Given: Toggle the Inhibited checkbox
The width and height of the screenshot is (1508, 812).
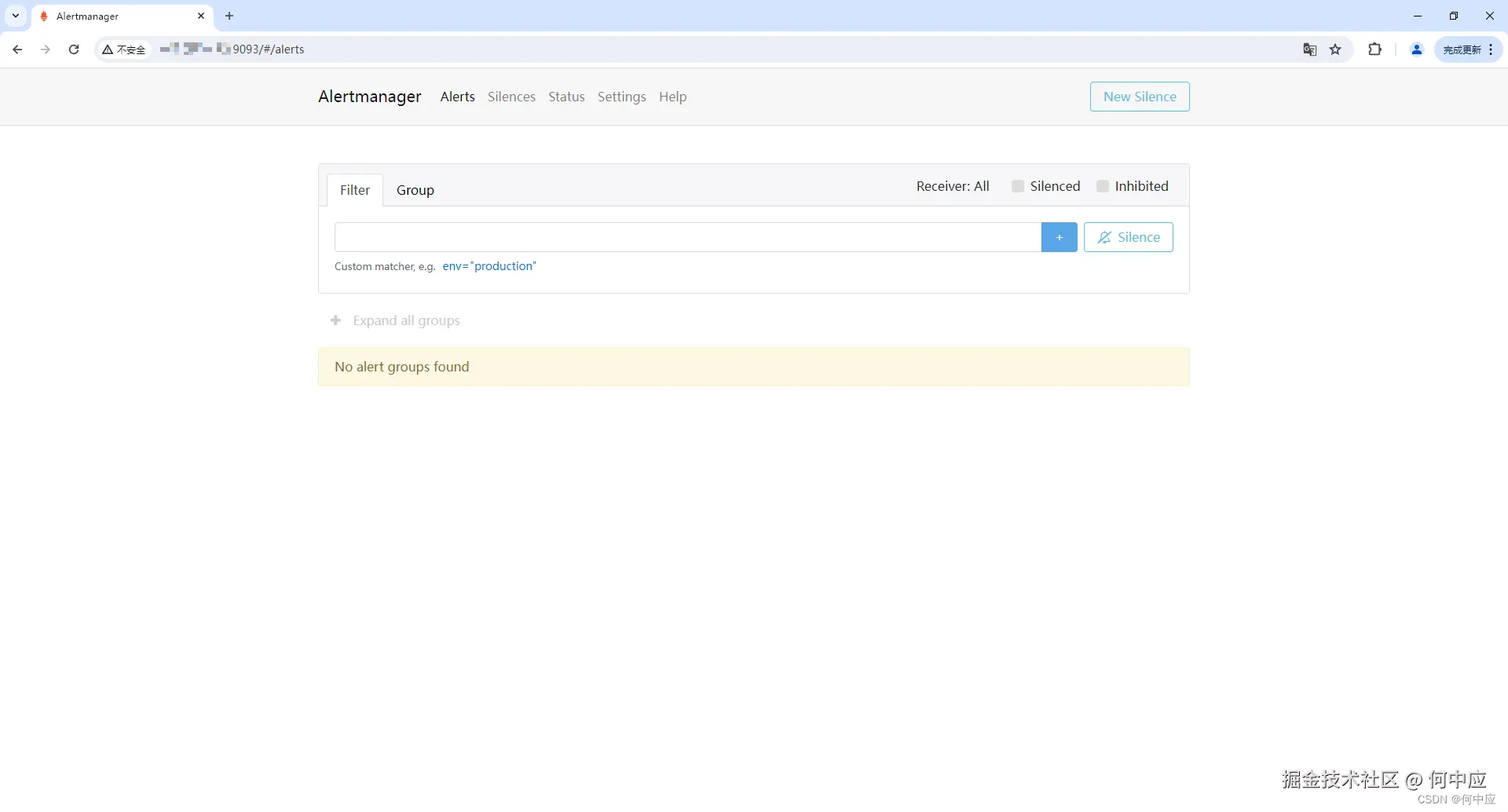Looking at the screenshot, I should 1103,186.
